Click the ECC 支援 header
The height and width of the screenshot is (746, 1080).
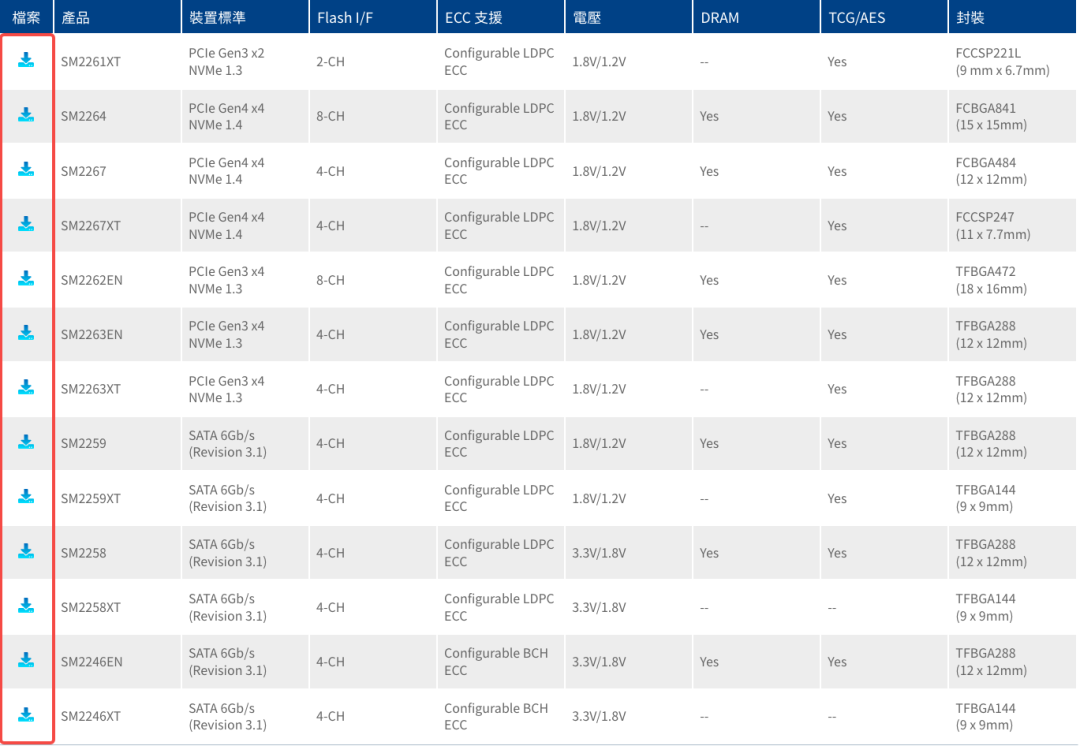473,18
